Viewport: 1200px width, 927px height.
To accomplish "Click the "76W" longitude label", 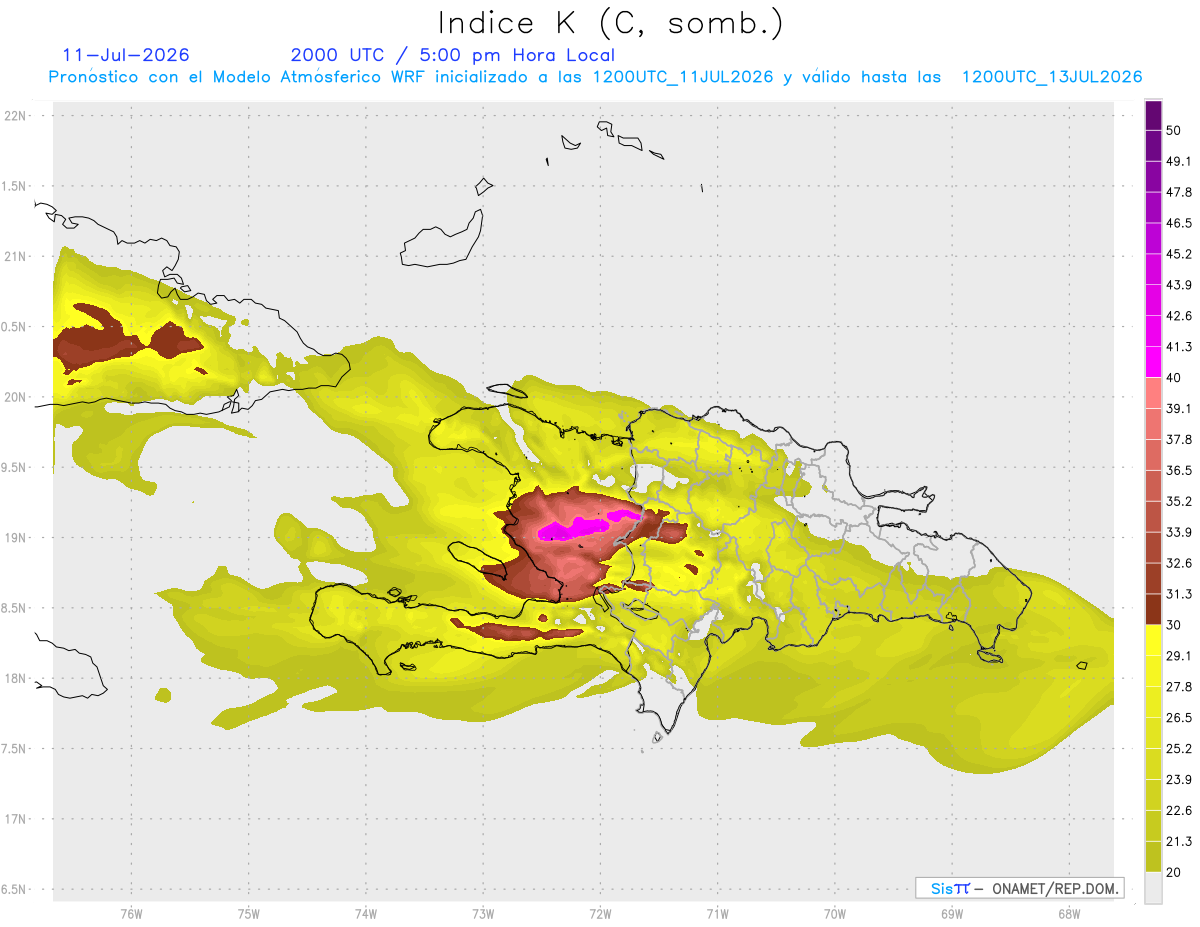I will pos(131,914).
